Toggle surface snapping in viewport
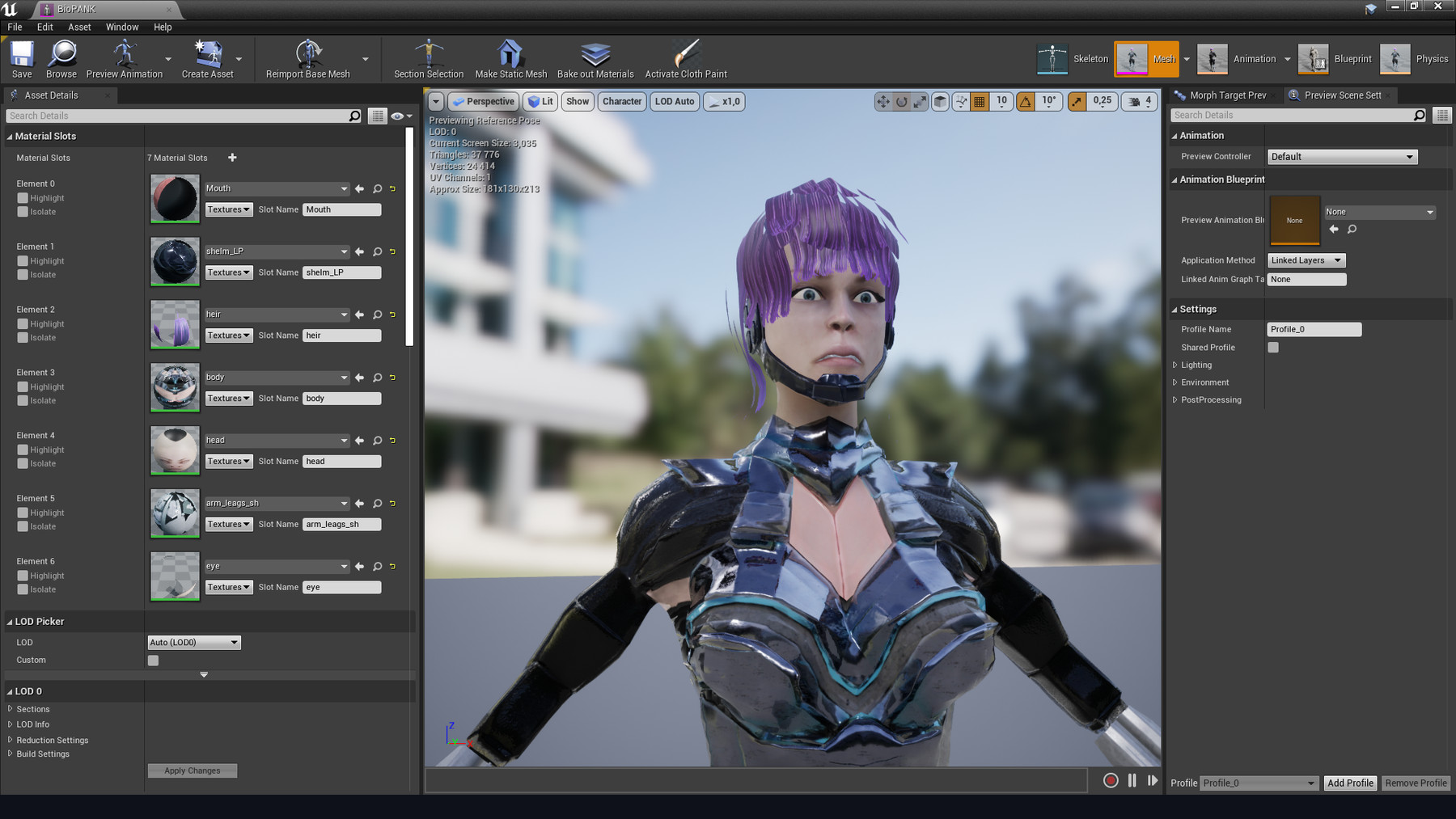The height and width of the screenshot is (819, 1456). pyautogui.click(x=960, y=102)
